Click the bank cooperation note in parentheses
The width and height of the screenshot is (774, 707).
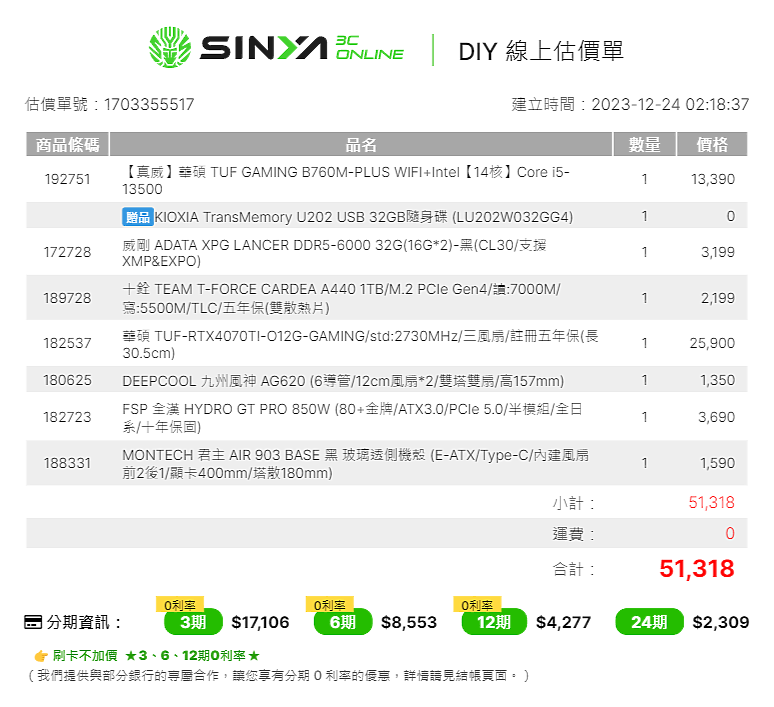click(x=279, y=675)
